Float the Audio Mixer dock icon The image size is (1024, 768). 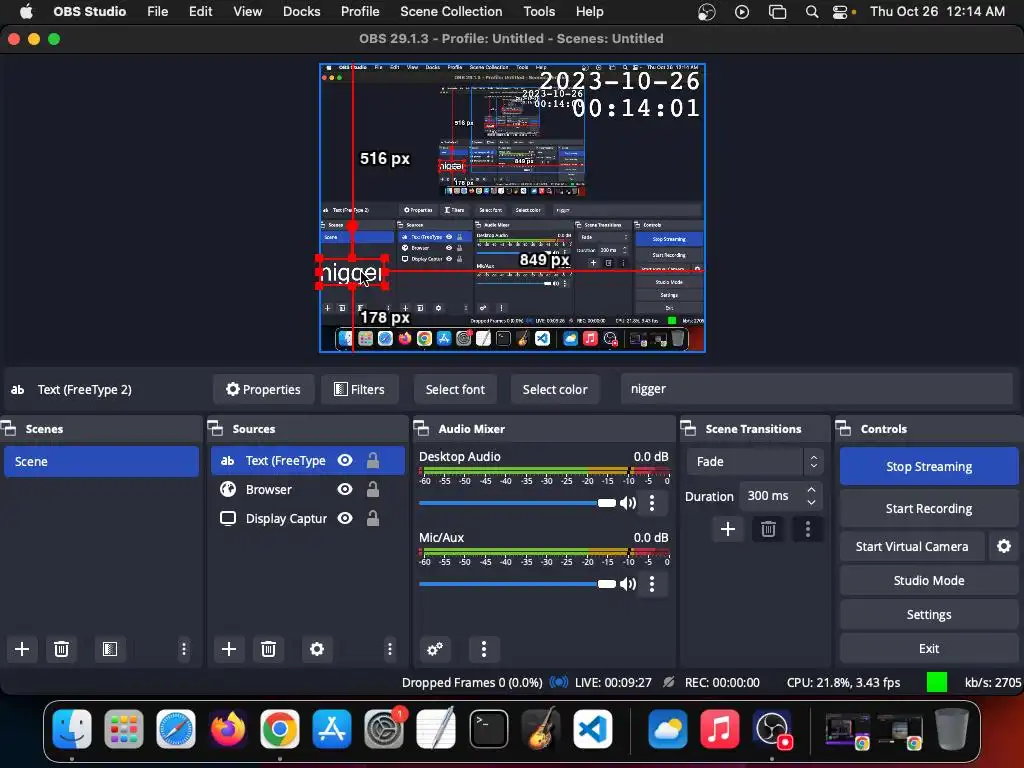[x=421, y=428]
